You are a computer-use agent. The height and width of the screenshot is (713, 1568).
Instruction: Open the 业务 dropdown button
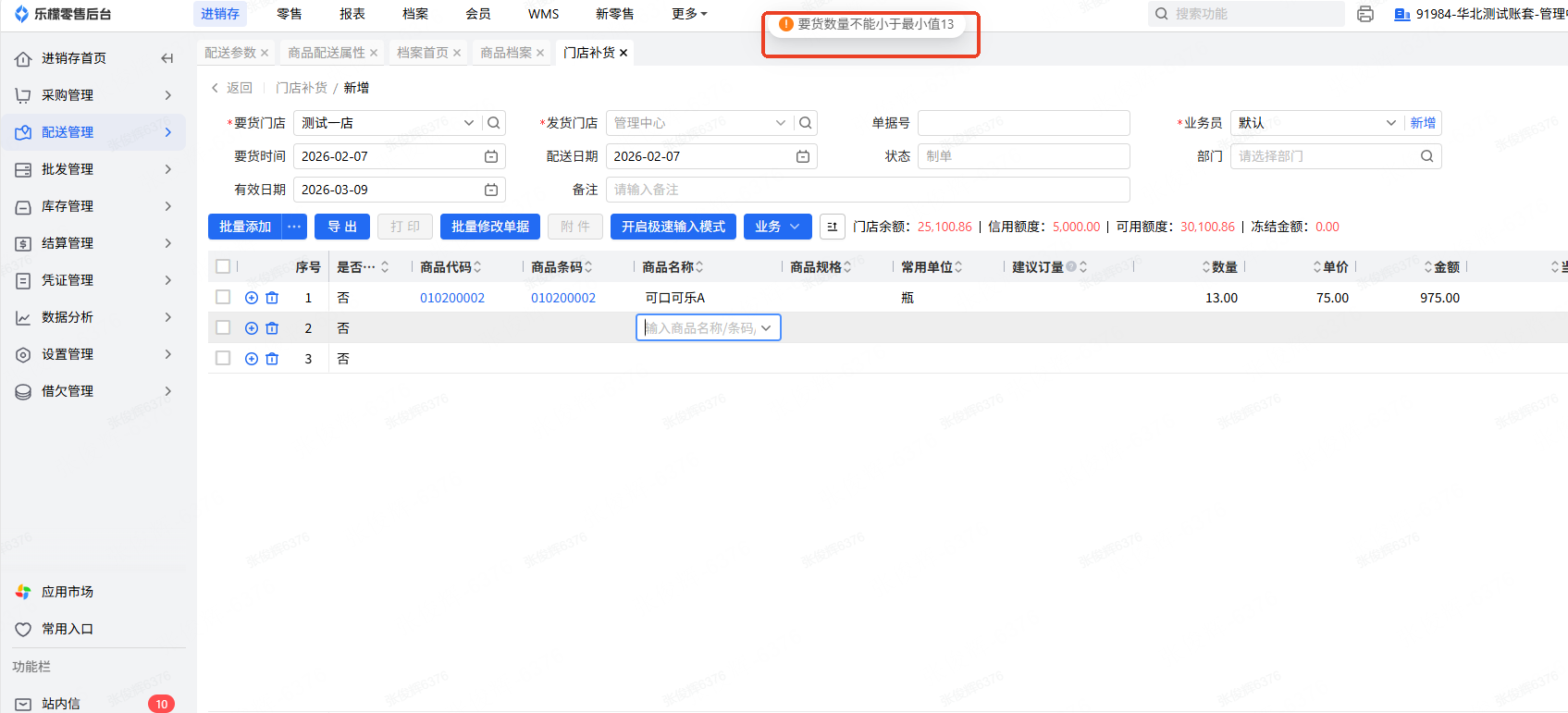tap(778, 227)
